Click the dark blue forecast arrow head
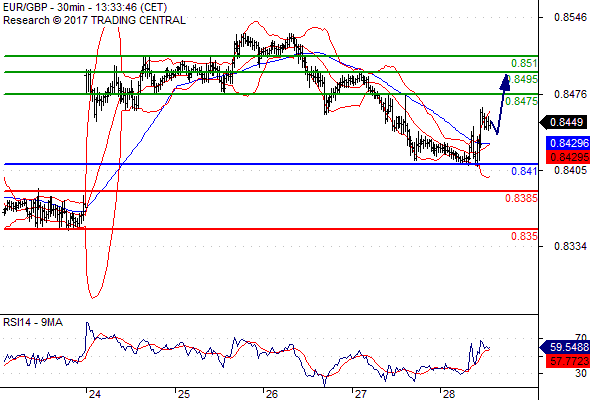 505,82
